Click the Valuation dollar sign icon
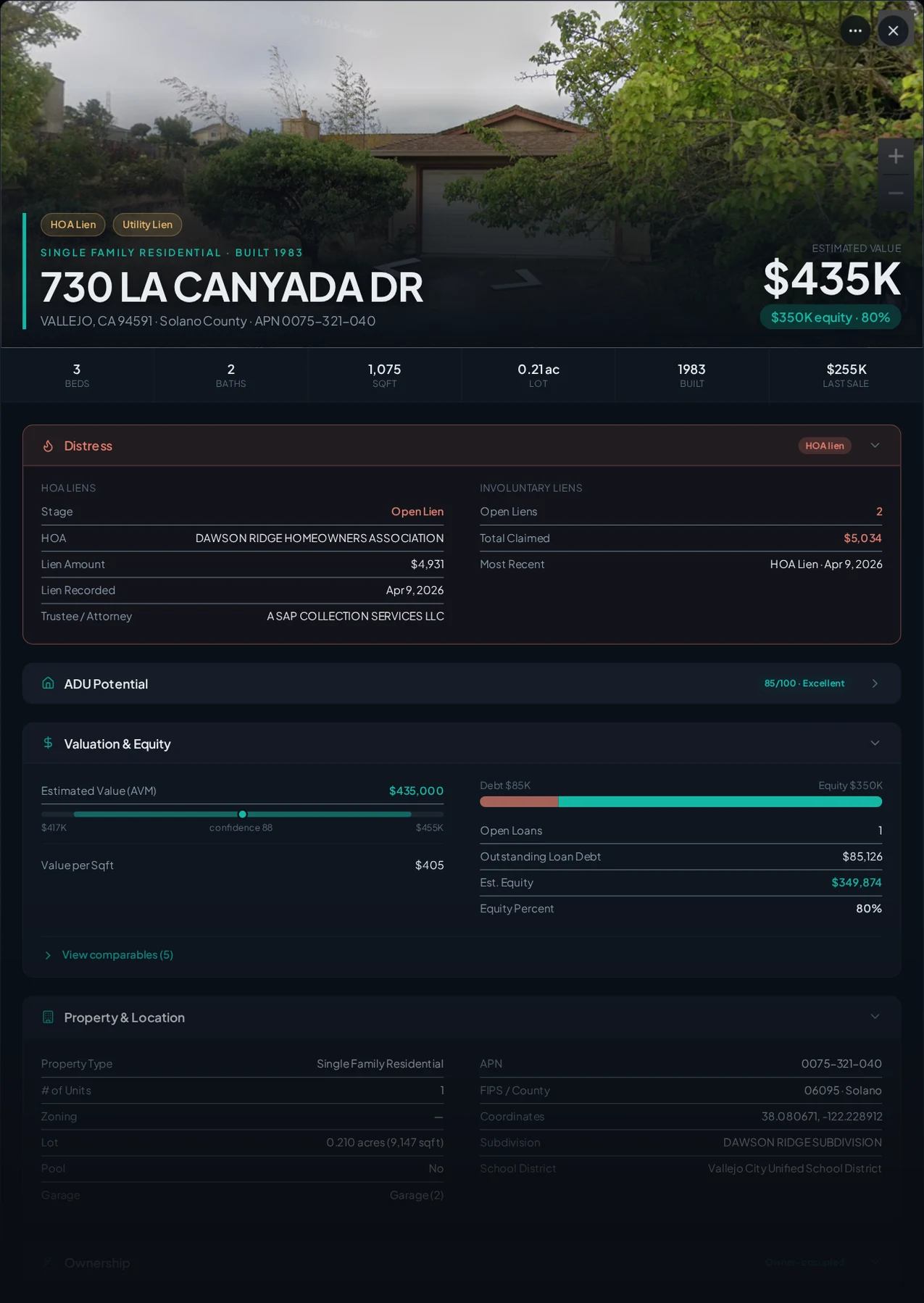 (48, 743)
